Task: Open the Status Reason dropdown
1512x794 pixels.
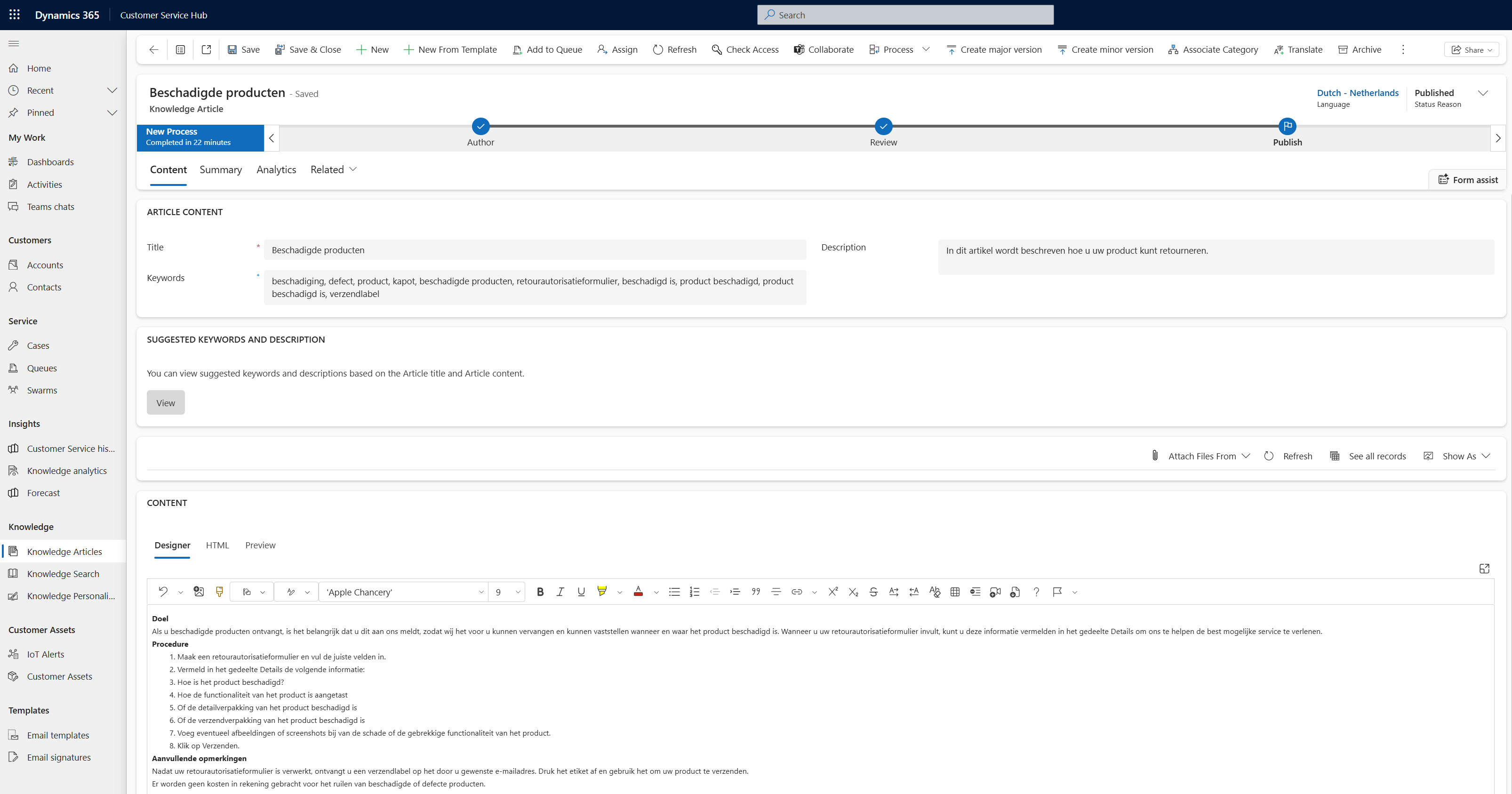Action: click(x=1484, y=93)
